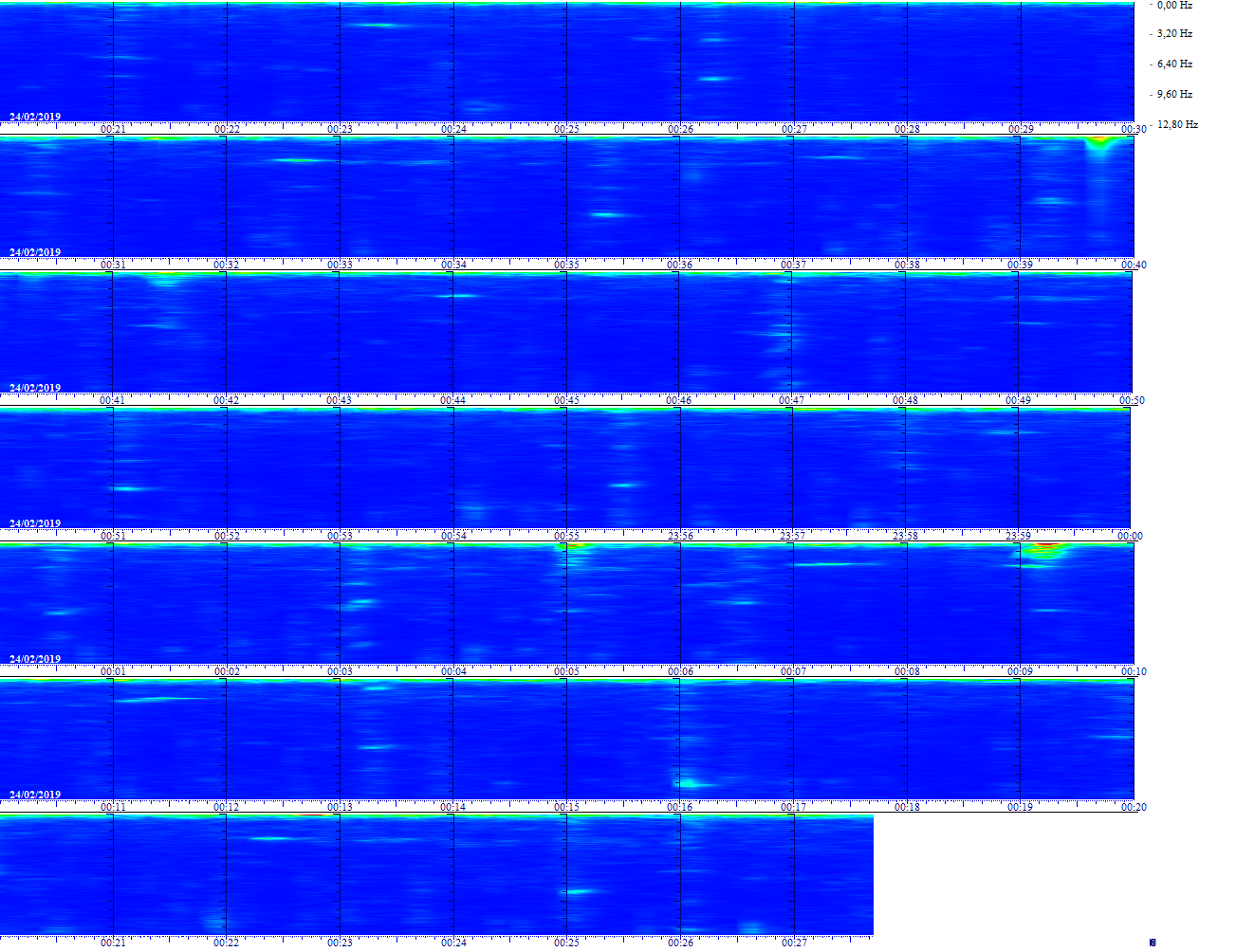Viewport: 1236px width, 952px height.
Task: Click the 00:50 time label
Action: coord(1132,400)
